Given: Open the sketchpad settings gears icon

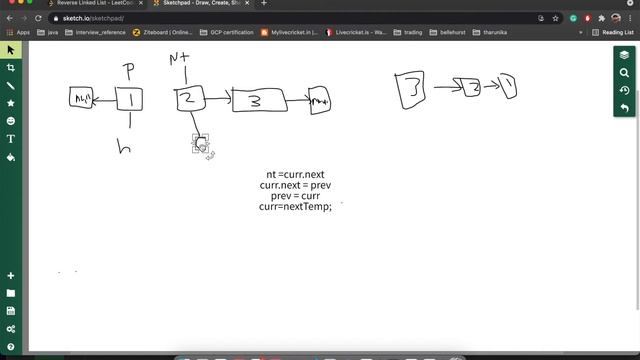Looking at the screenshot, I should tap(11, 329).
